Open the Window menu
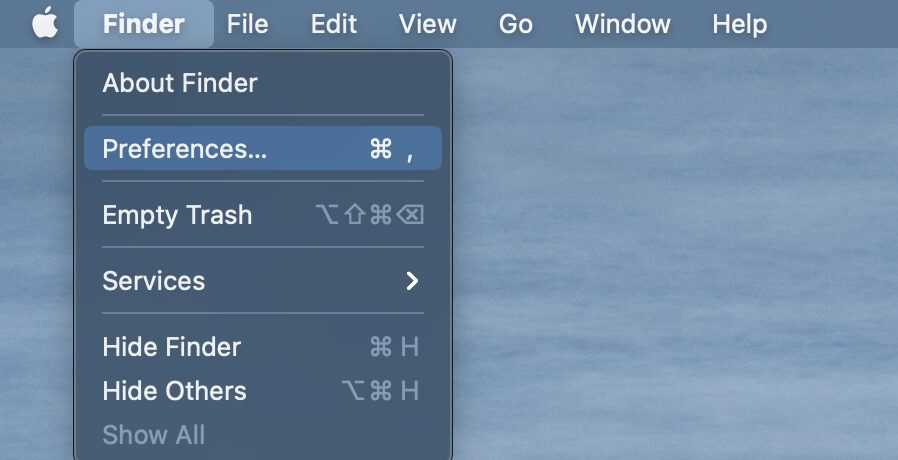Image resolution: width=898 pixels, height=460 pixels. (x=623, y=23)
